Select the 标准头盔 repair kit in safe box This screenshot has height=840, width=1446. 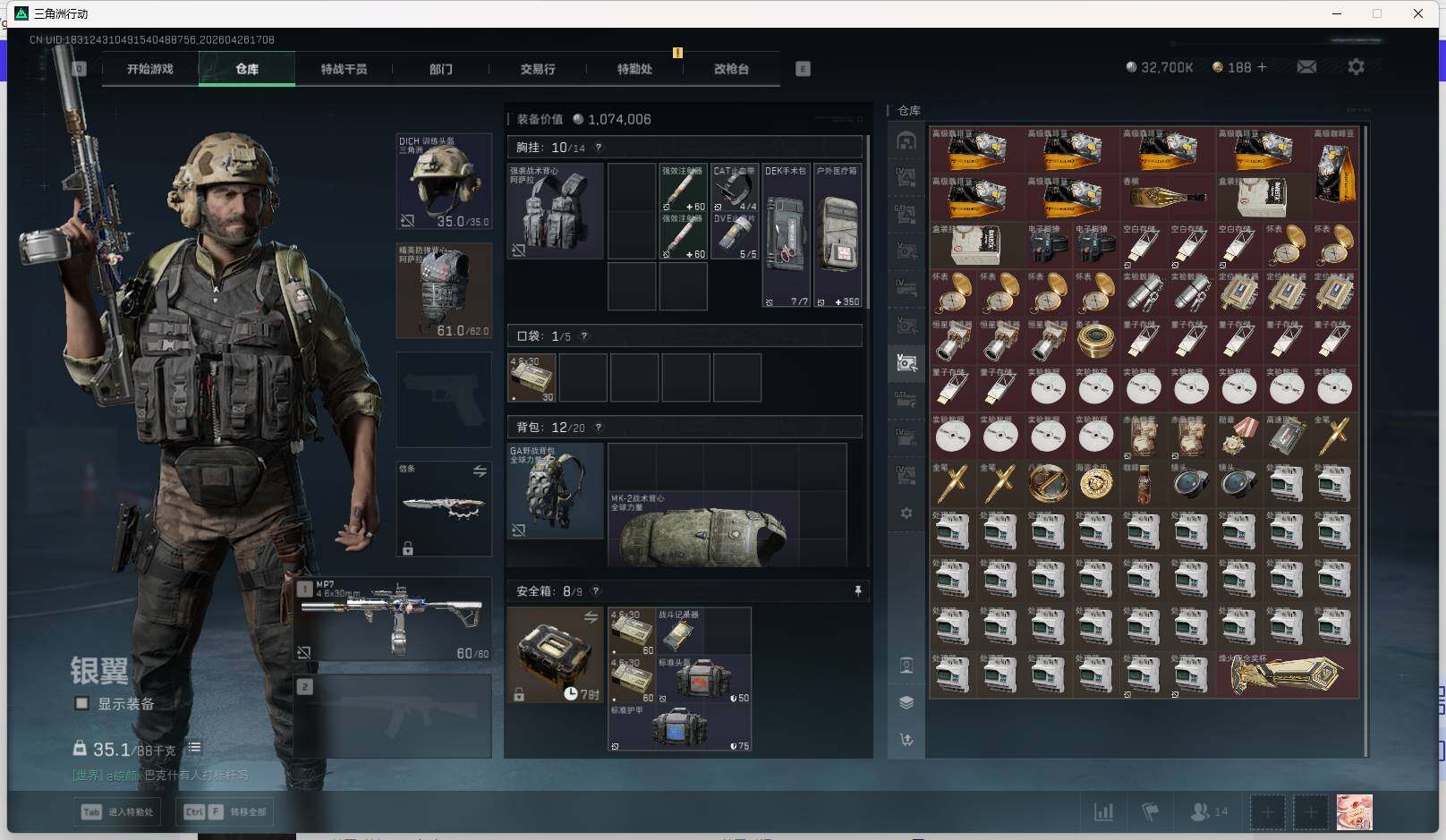tap(703, 679)
